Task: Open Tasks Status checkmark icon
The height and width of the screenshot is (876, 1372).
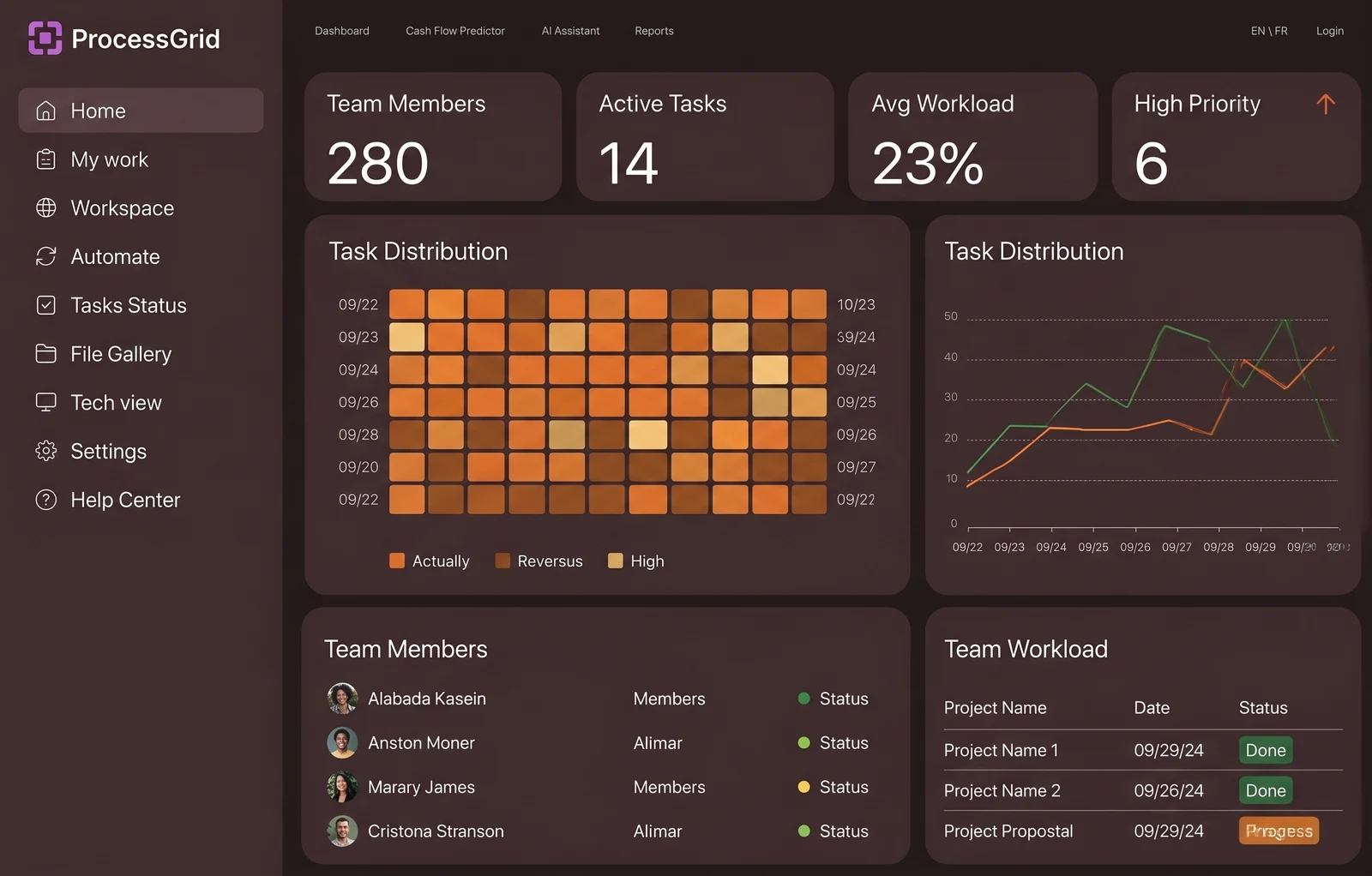Action: click(x=46, y=305)
